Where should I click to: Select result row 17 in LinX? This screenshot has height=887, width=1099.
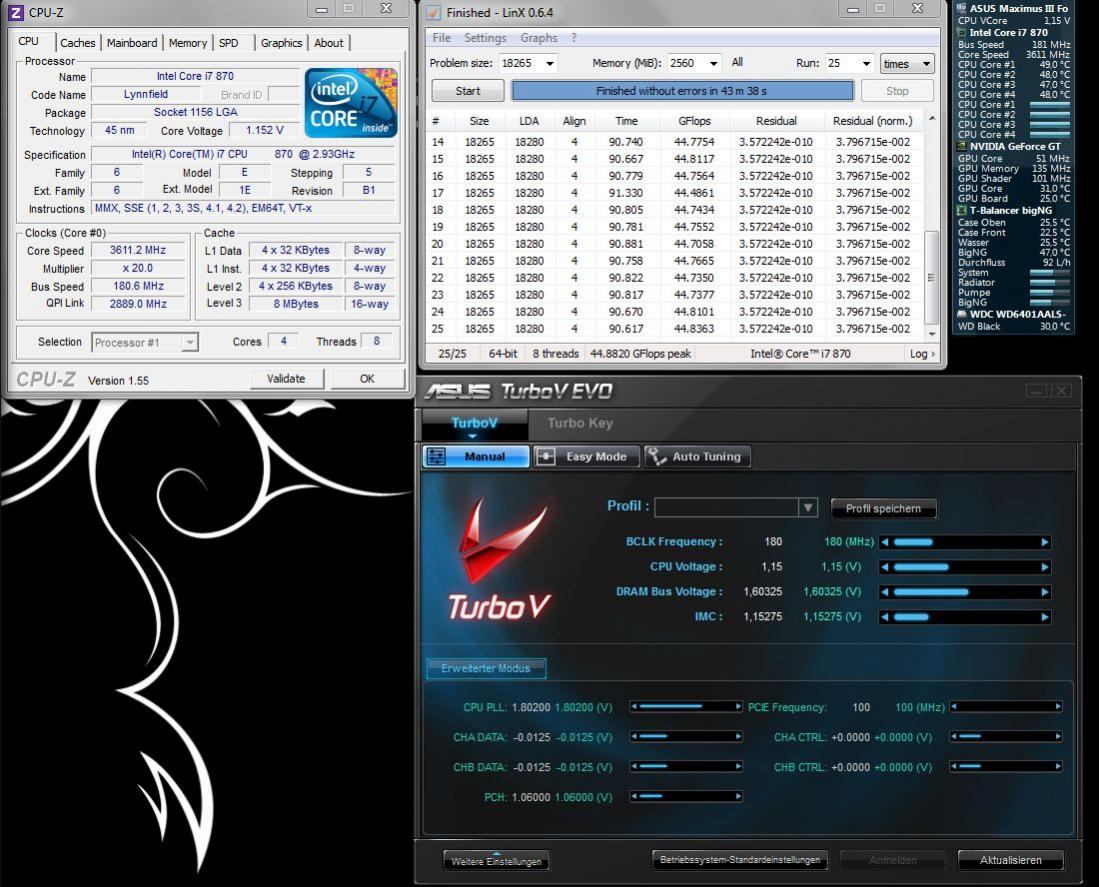pos(675,193)
